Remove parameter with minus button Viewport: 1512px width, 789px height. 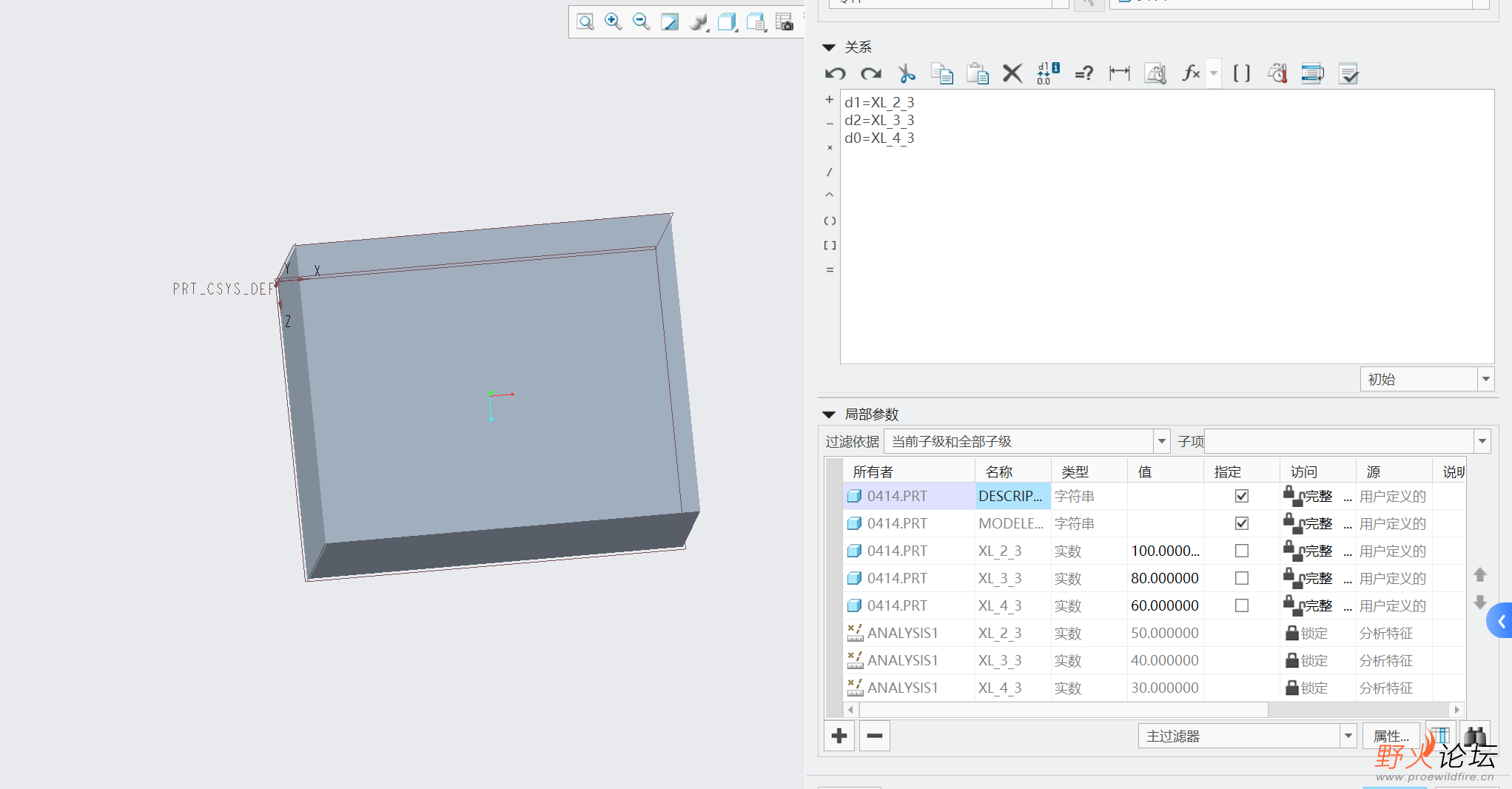click(x=874, y=736)
